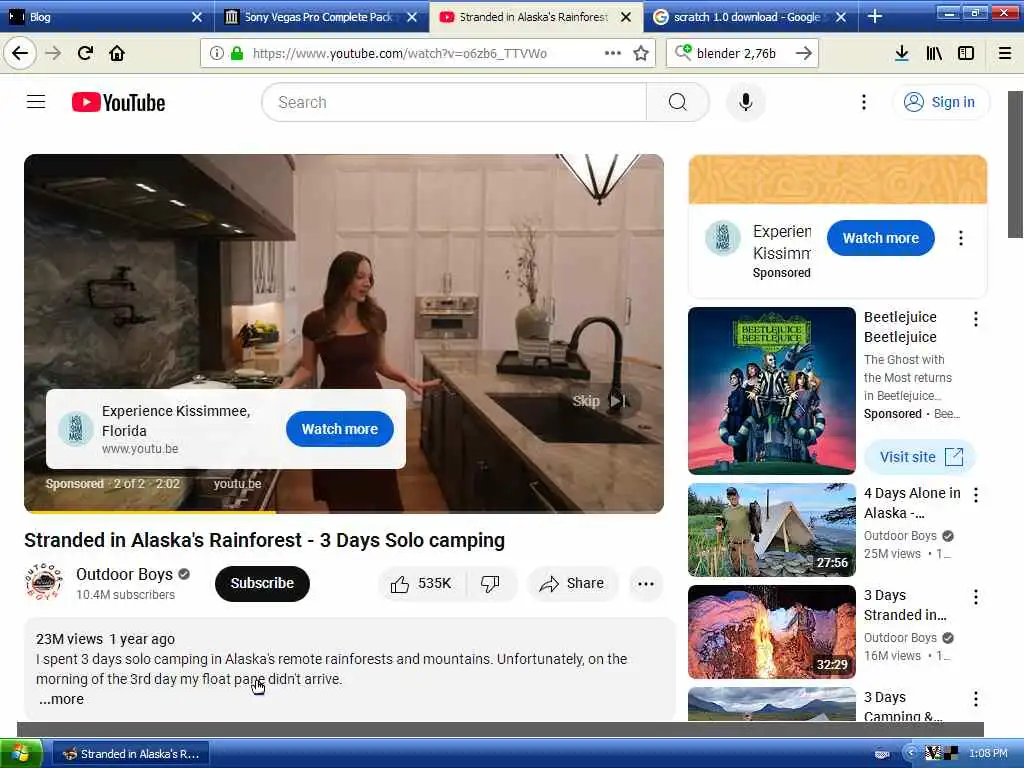Click the browser forward arrow

[x=54, y=53]
